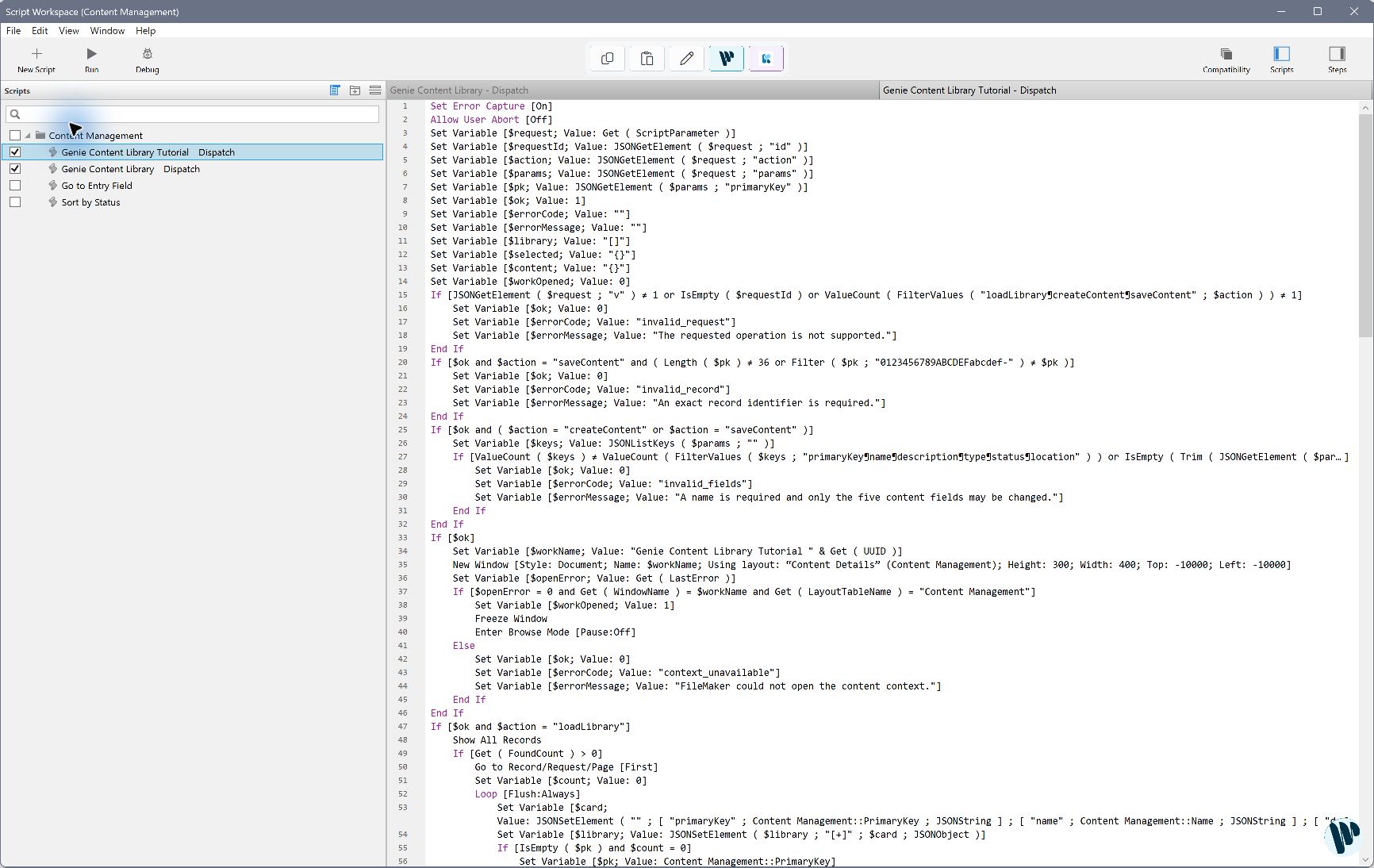Open the Help menu
This screenshot has height=868, width=1374.
(145, 31)
